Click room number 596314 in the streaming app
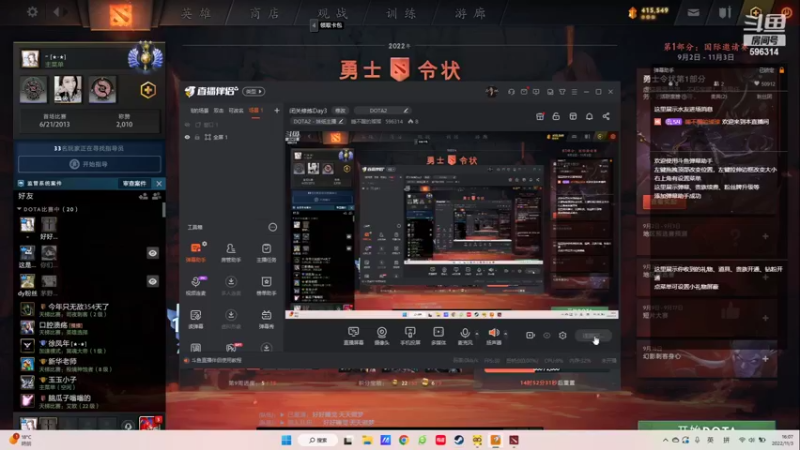This screenshot has width=800, height=450. click(394, 121)
